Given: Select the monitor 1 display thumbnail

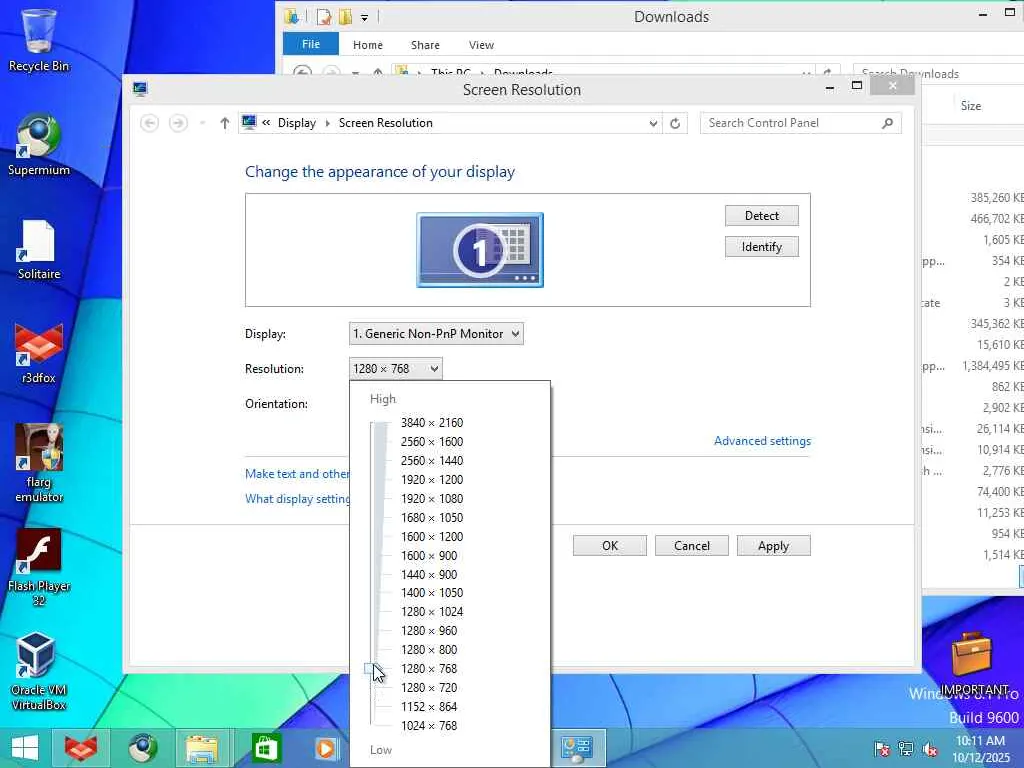Looking at the screenshot, I should pos(480,250).
